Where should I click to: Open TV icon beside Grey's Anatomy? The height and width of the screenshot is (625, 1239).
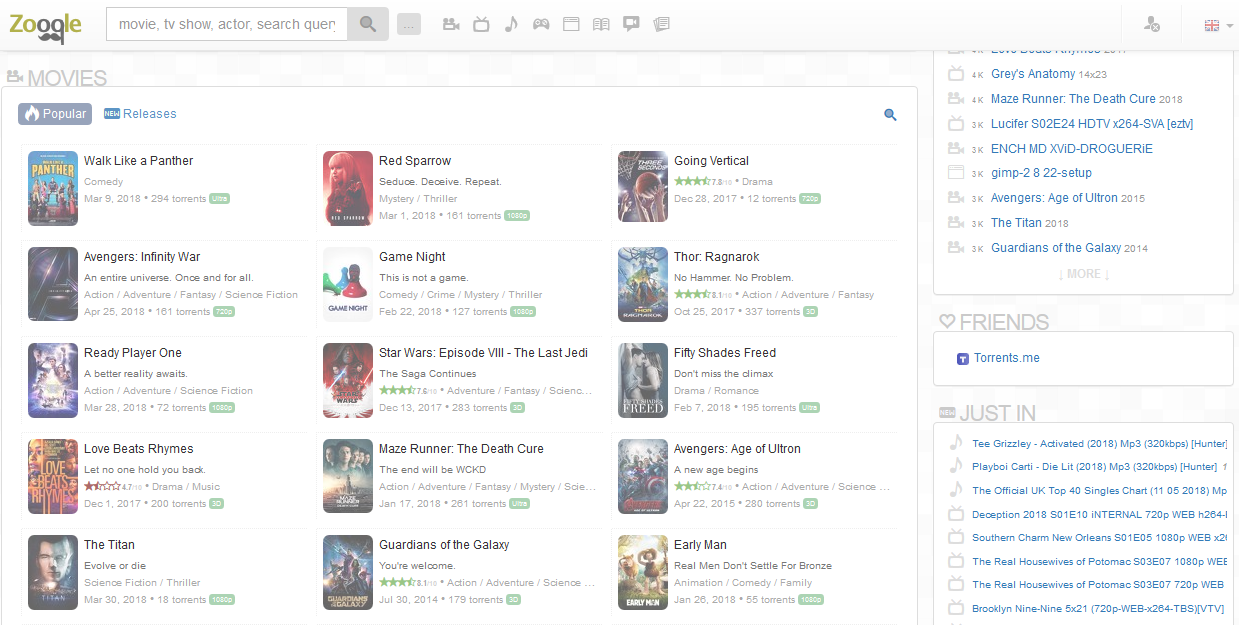coord(955,74)
